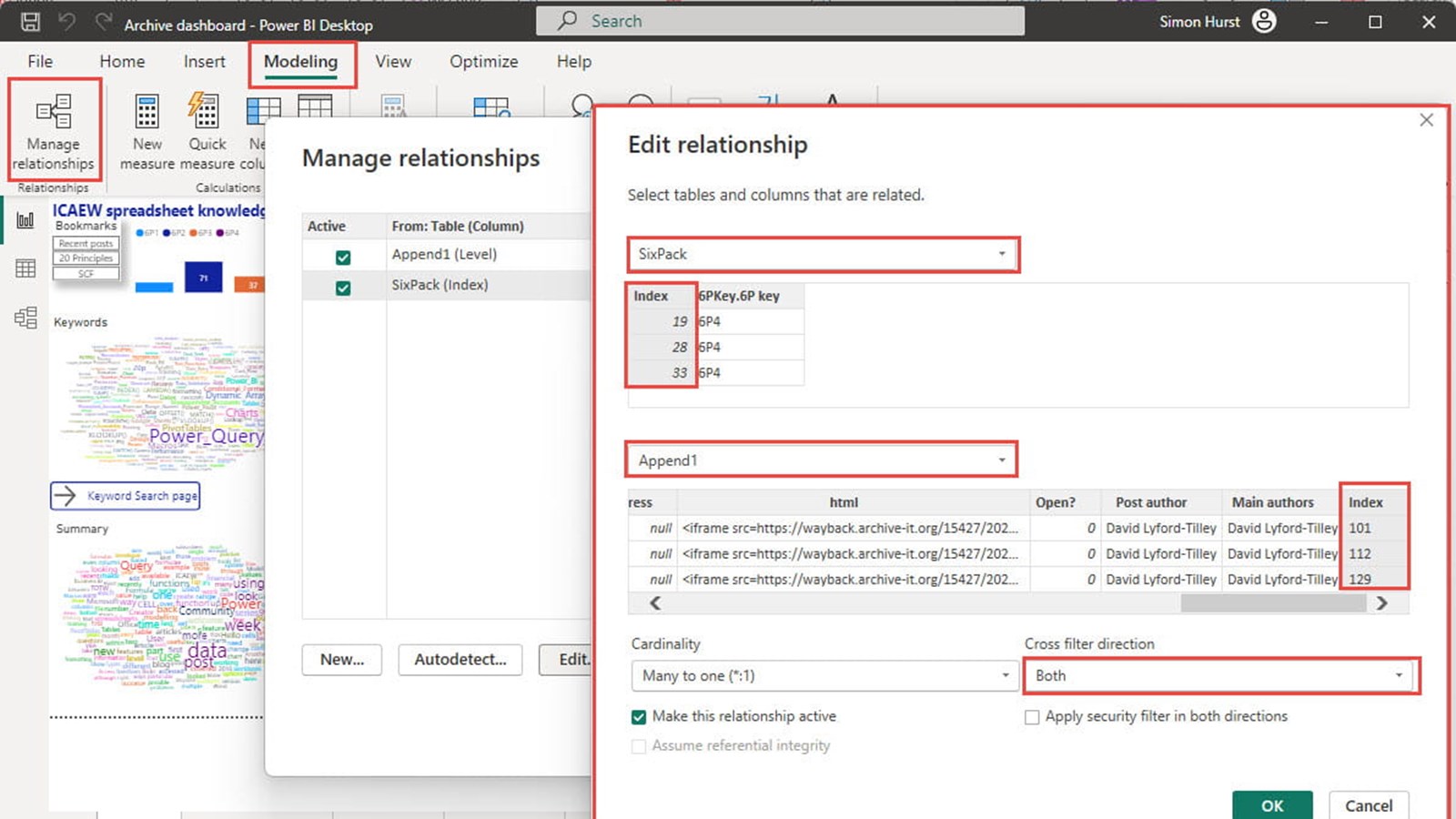Open the View ribbon tab
1456x819 pixels.
click(x=393, y=62)
